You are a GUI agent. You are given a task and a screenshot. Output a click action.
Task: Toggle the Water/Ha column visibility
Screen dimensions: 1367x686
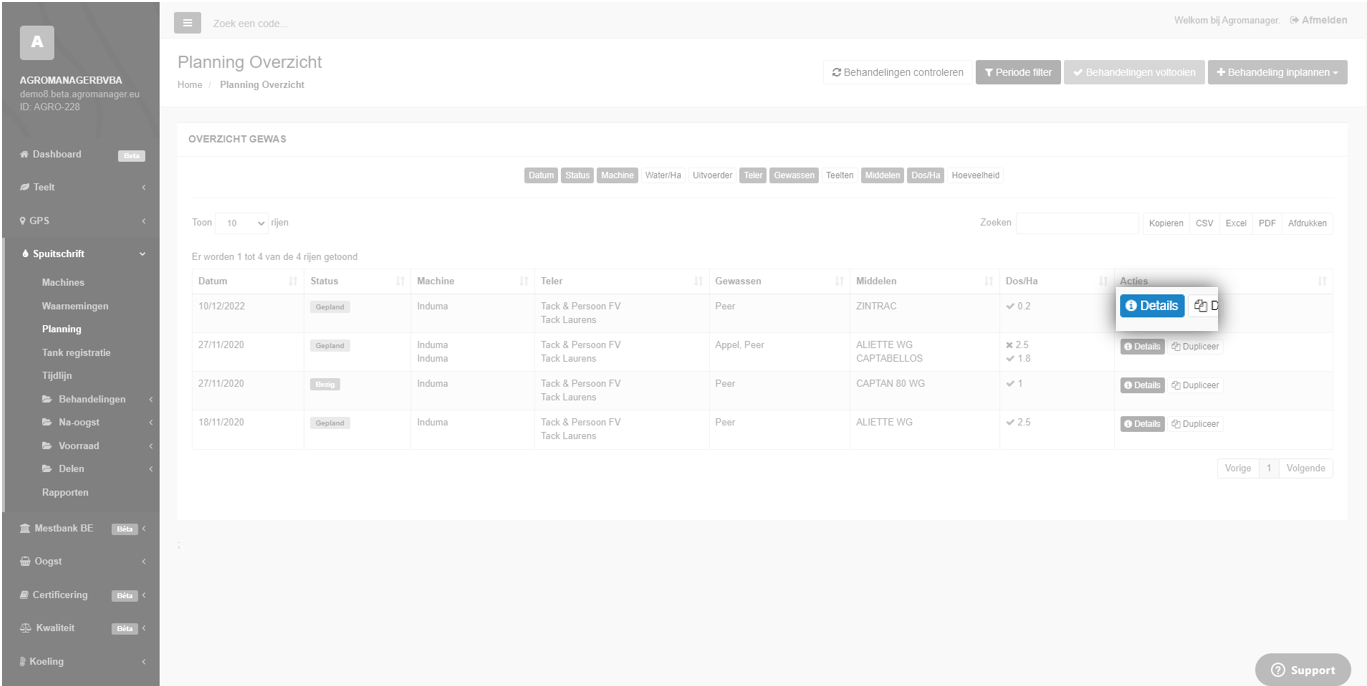point(663,175)
